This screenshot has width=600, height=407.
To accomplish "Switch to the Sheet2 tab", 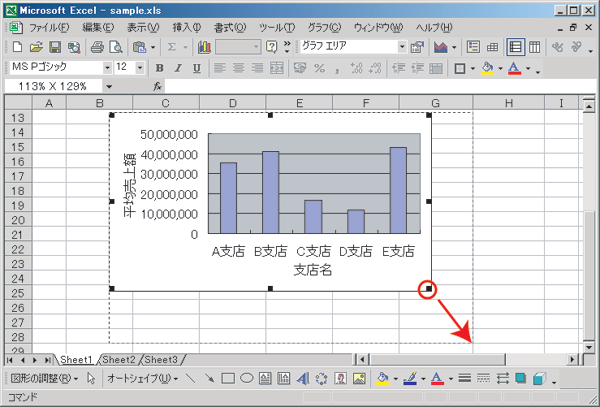I will [x=118, y=359].
